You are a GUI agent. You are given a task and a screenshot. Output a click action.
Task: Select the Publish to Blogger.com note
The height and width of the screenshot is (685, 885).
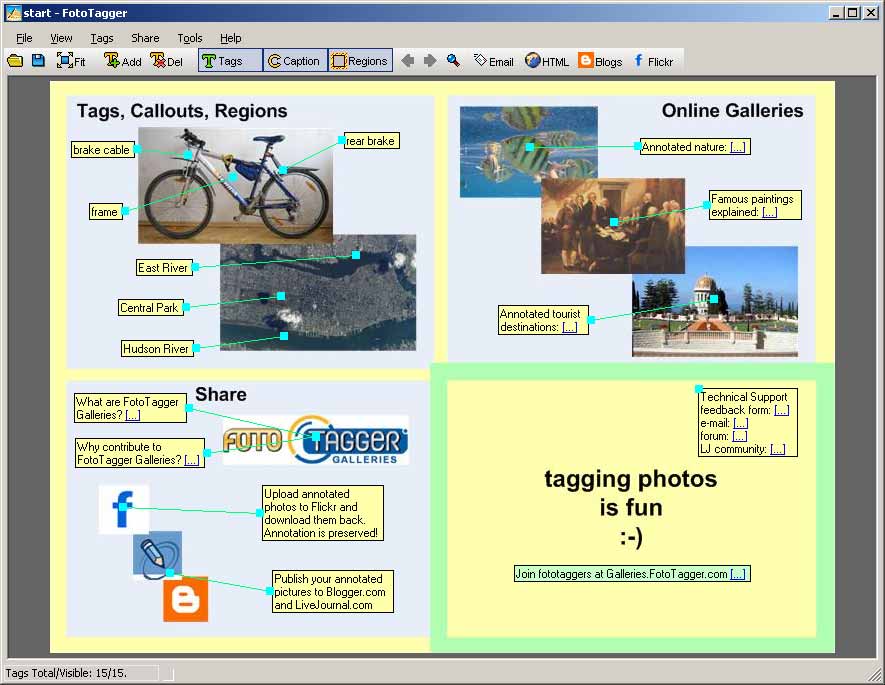(332, 591)
